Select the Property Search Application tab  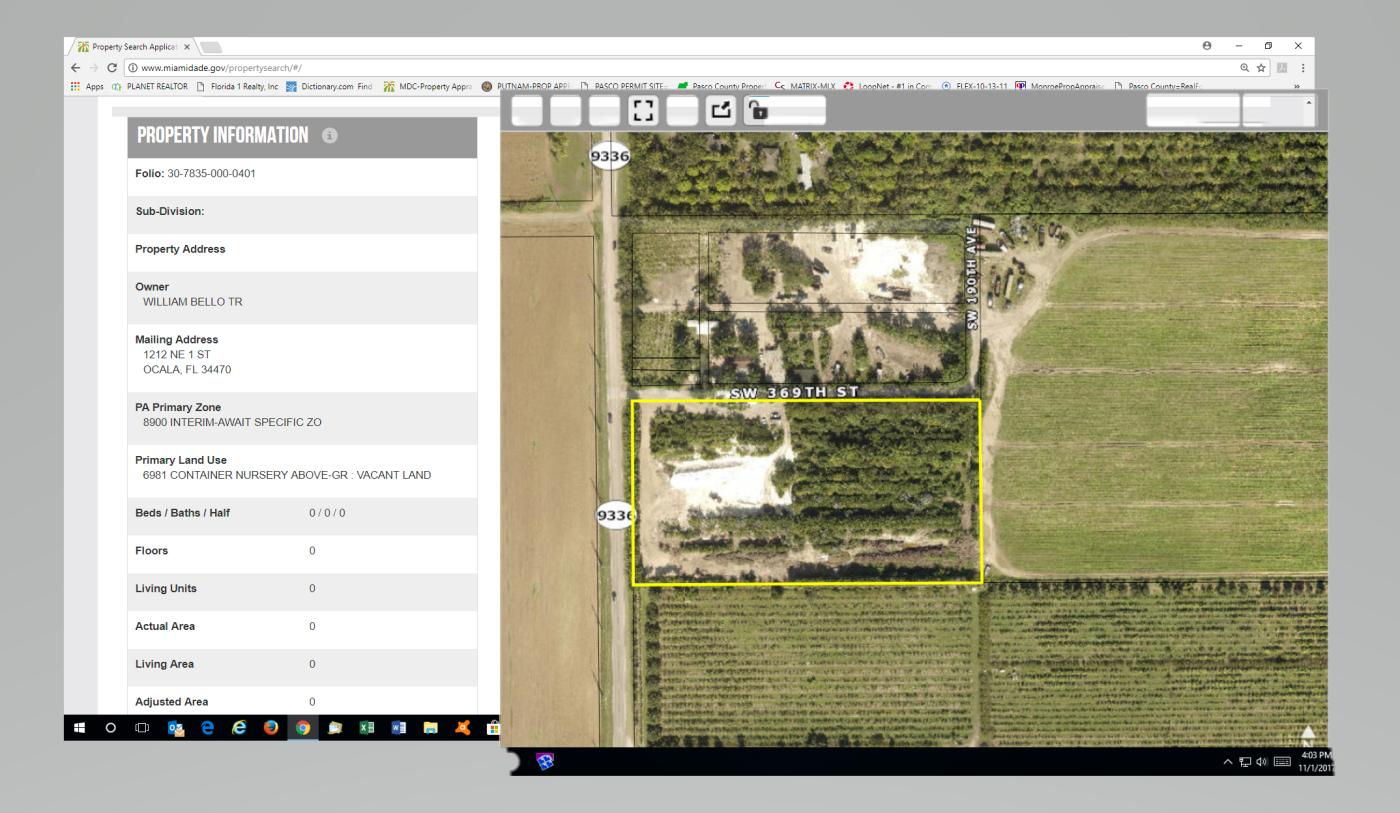click(130, 47)
